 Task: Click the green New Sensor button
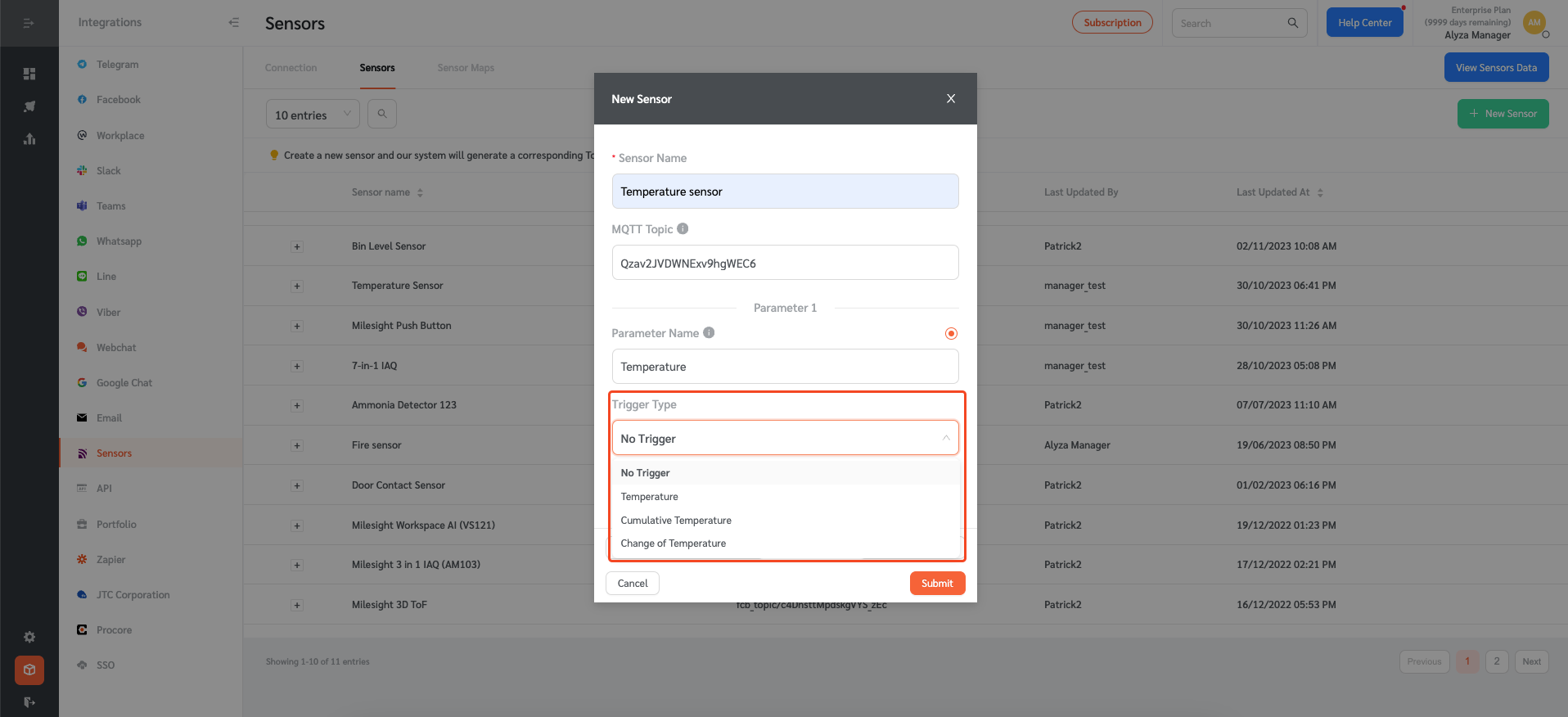(x=1503, y=114)
